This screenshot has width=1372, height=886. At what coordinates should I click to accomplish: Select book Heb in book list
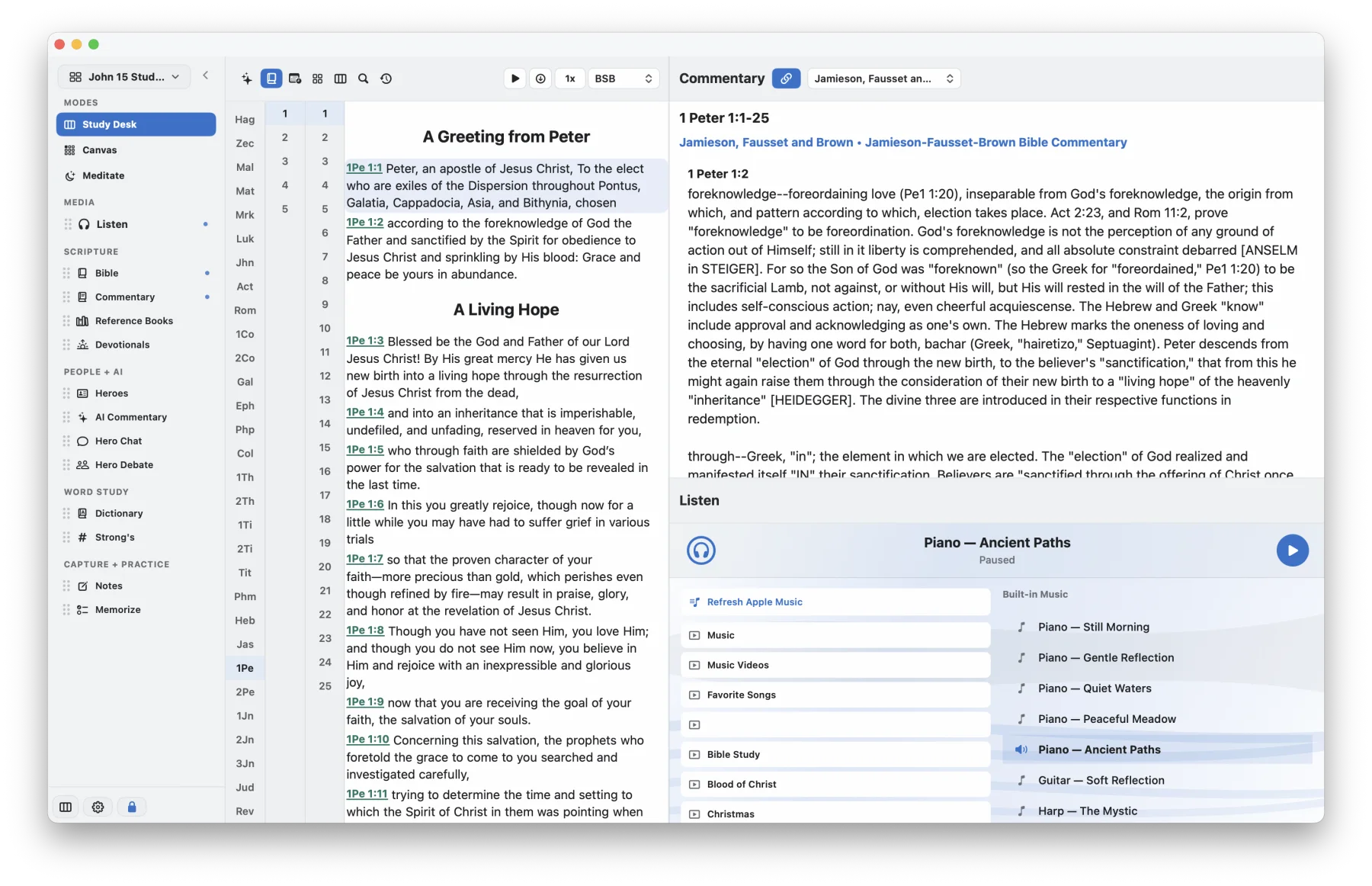point(245,621)
